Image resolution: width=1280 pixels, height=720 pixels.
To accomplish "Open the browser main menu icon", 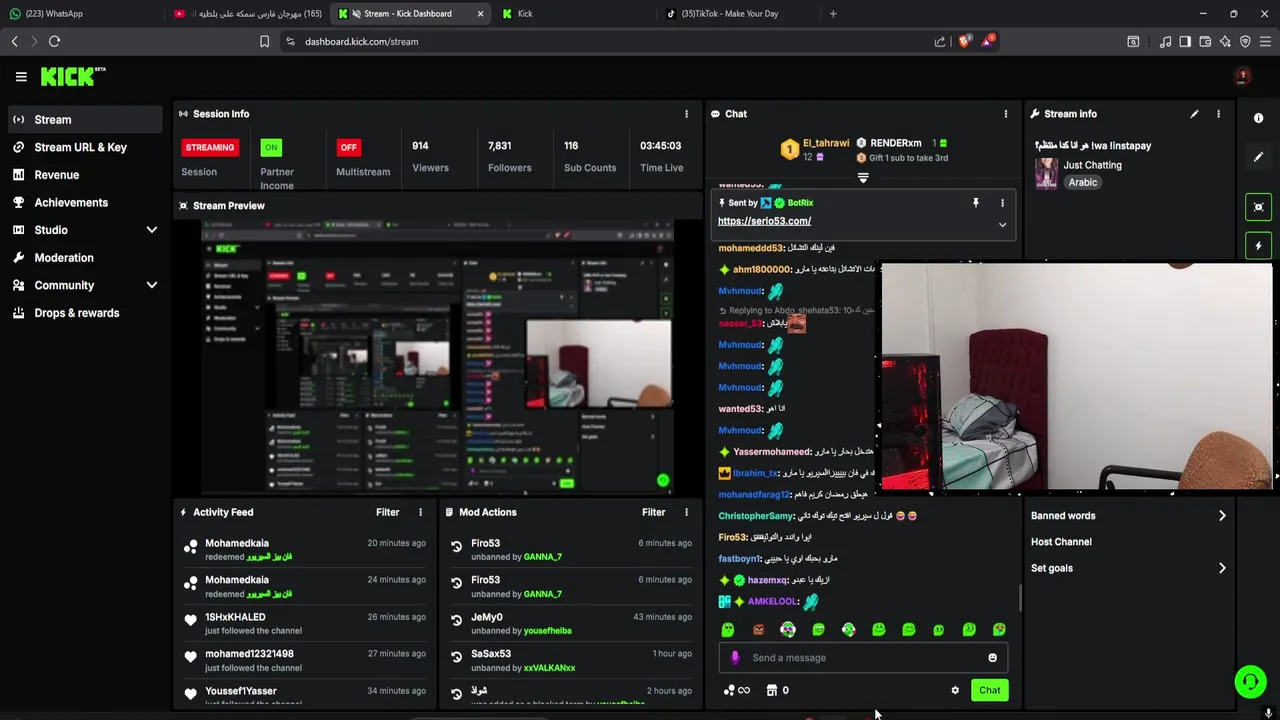I will (x=1266, y=42).
